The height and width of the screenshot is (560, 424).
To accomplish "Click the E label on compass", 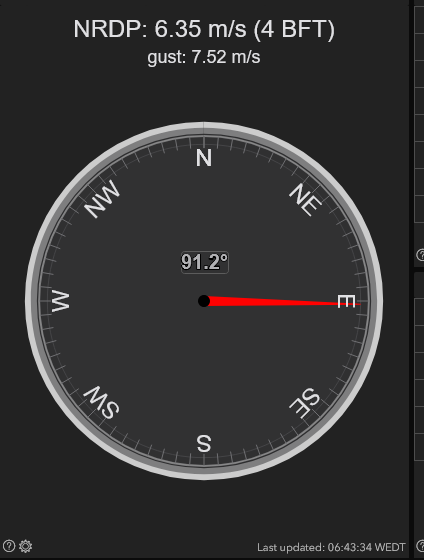I will tap(346, 301).
